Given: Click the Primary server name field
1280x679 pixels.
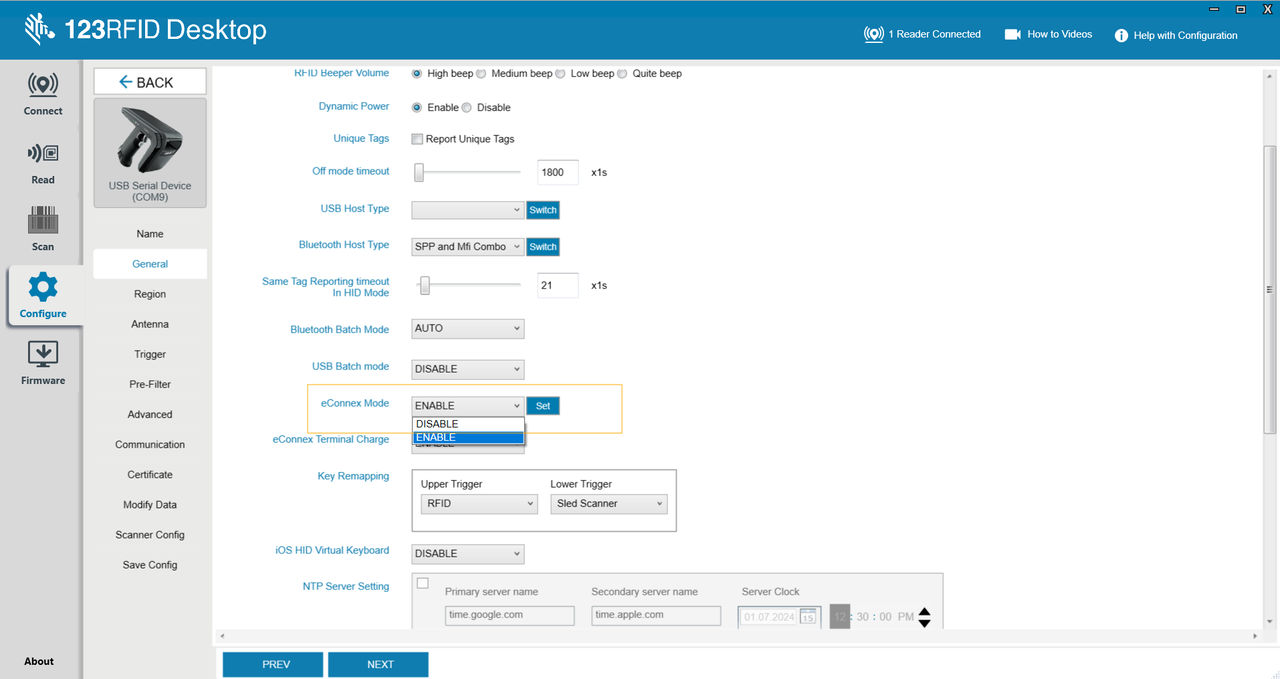Looking at the screenshot, I should tap(510, 615).
